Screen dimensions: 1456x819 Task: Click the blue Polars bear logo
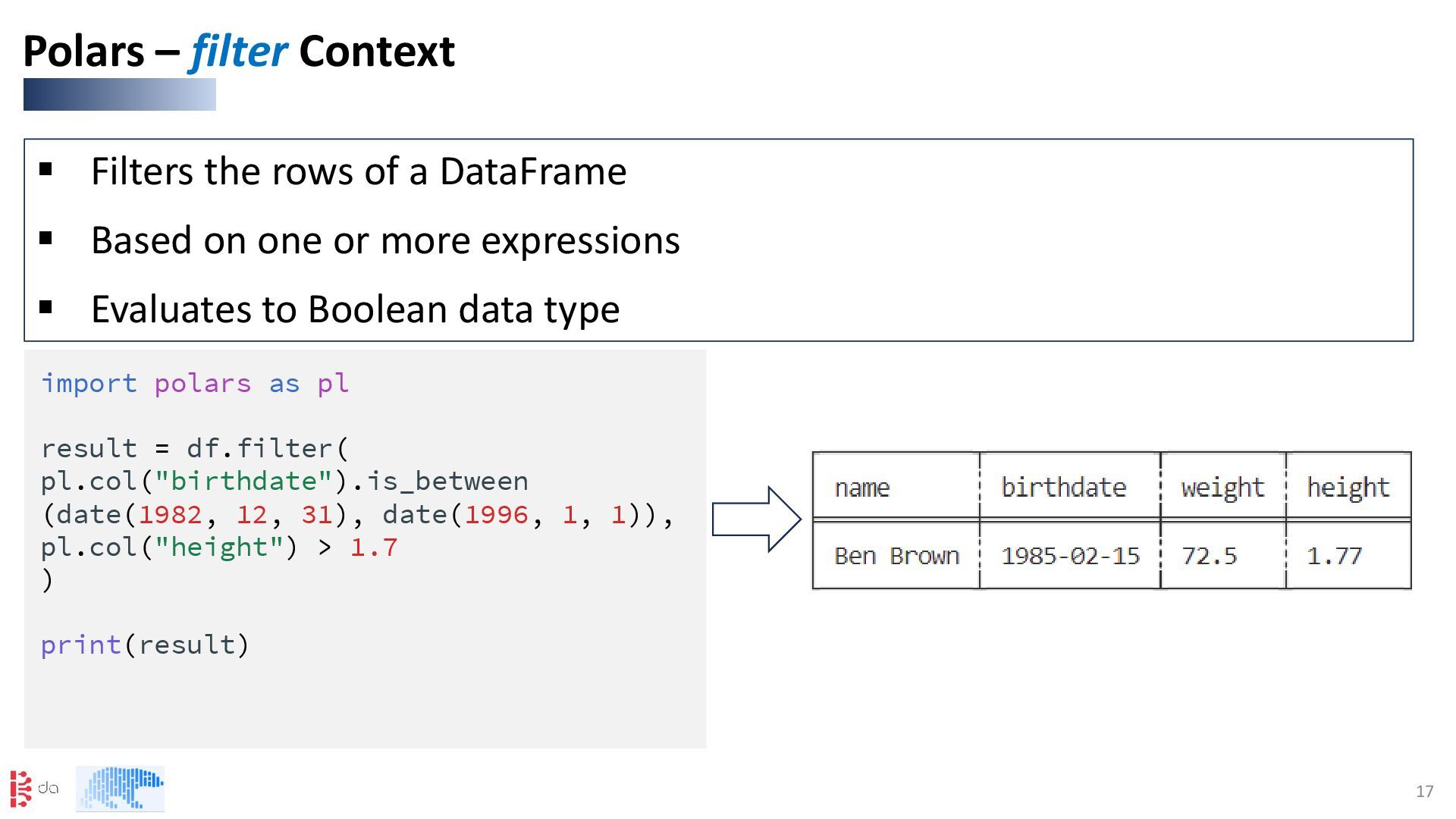120,789
